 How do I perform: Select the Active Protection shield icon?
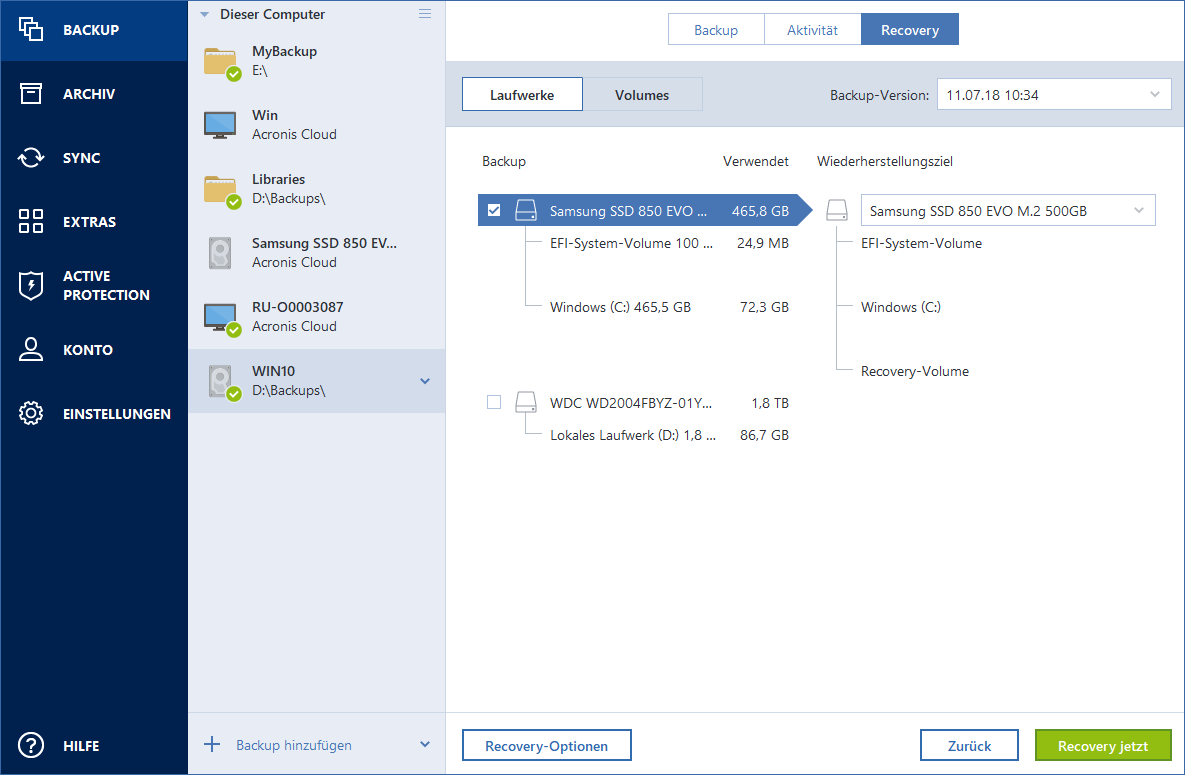point(31,286)
